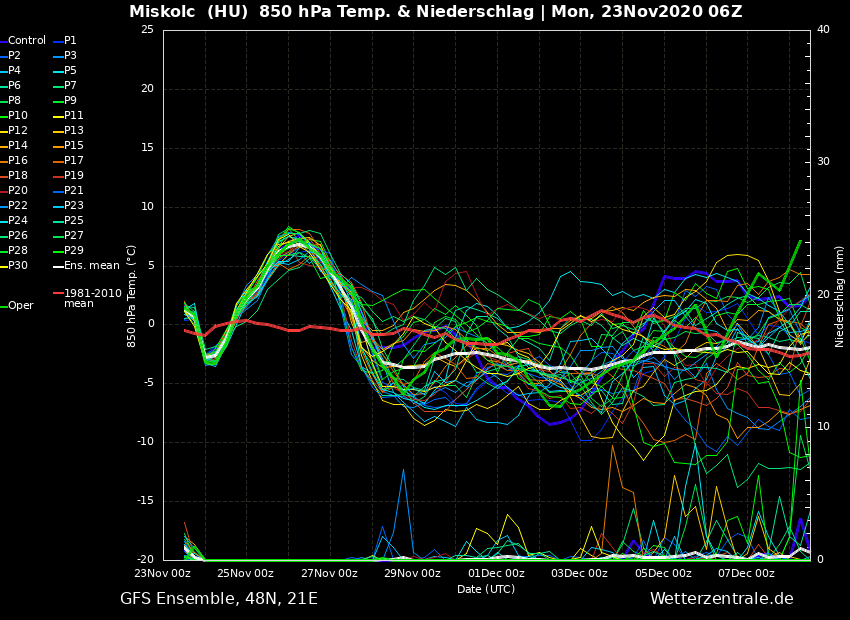This screenshot has height=620, width=850.
Task: Select the P1 legend label
Action: [70, 41]
